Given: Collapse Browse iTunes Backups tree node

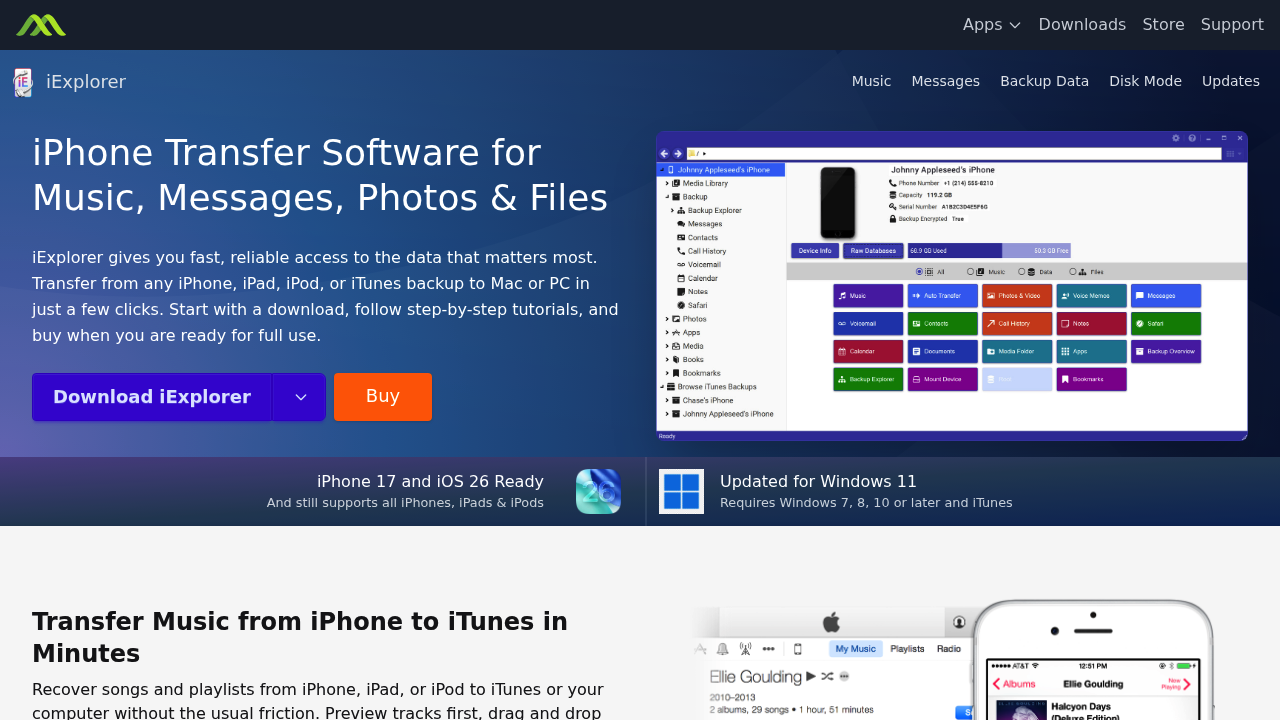Looking at the screenshot, I should (x=661, y=386).
